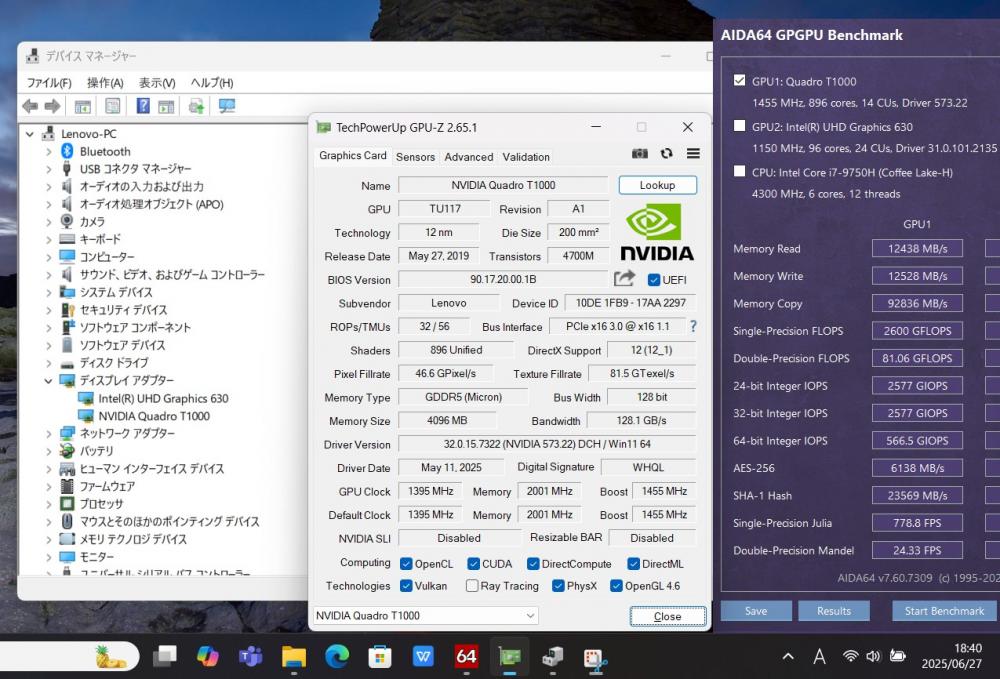The height and width of the screenshot is (679, 1000).
Task: Click the GPU-Z refresh icon
Action: (666, 154)
